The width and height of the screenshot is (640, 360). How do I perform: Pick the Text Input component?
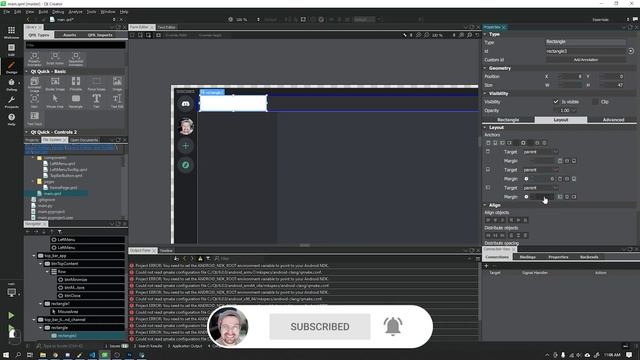pos(34,118)
